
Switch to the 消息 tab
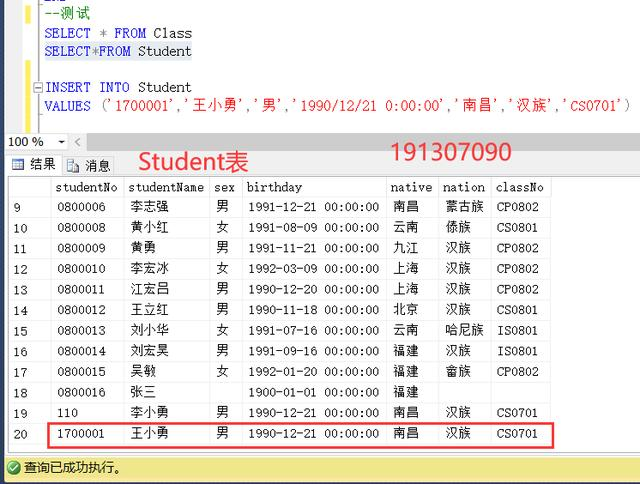click(x=89, y=166)
